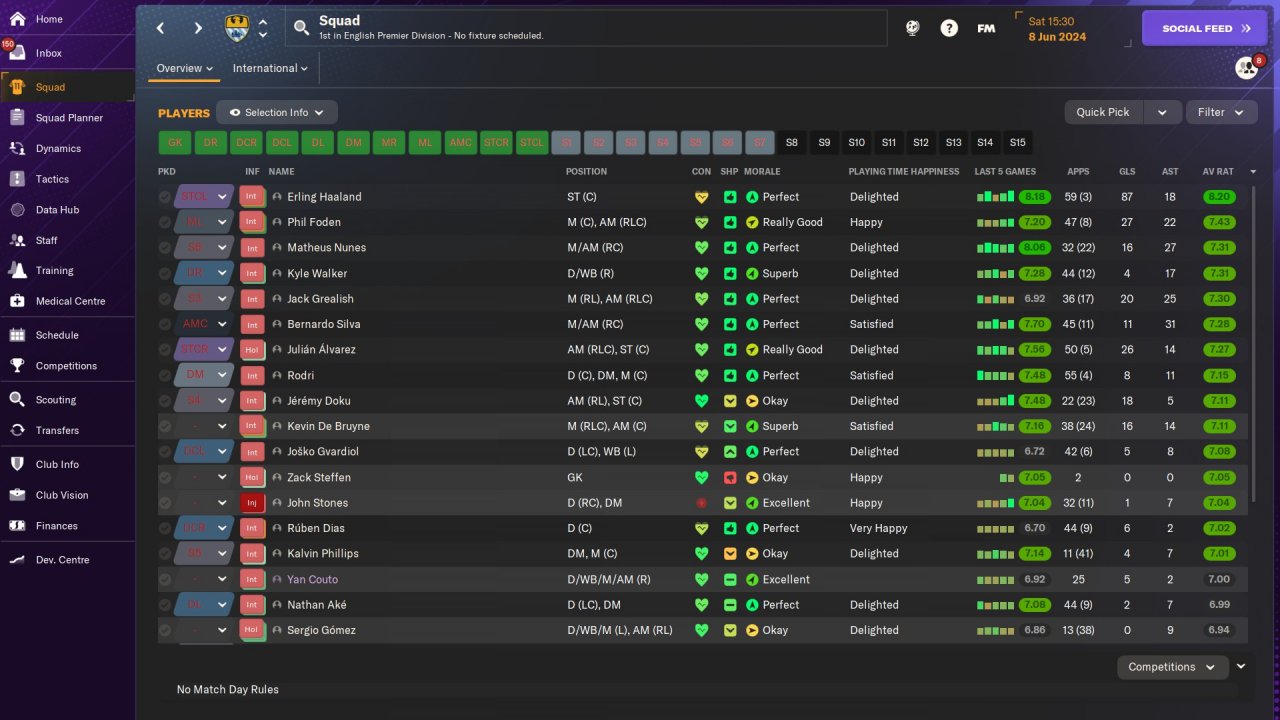Viewport: 1280px width, 720px height.
Task: Toggle the pick checkbox for Zack Steffen
Action: pos(165,478)
